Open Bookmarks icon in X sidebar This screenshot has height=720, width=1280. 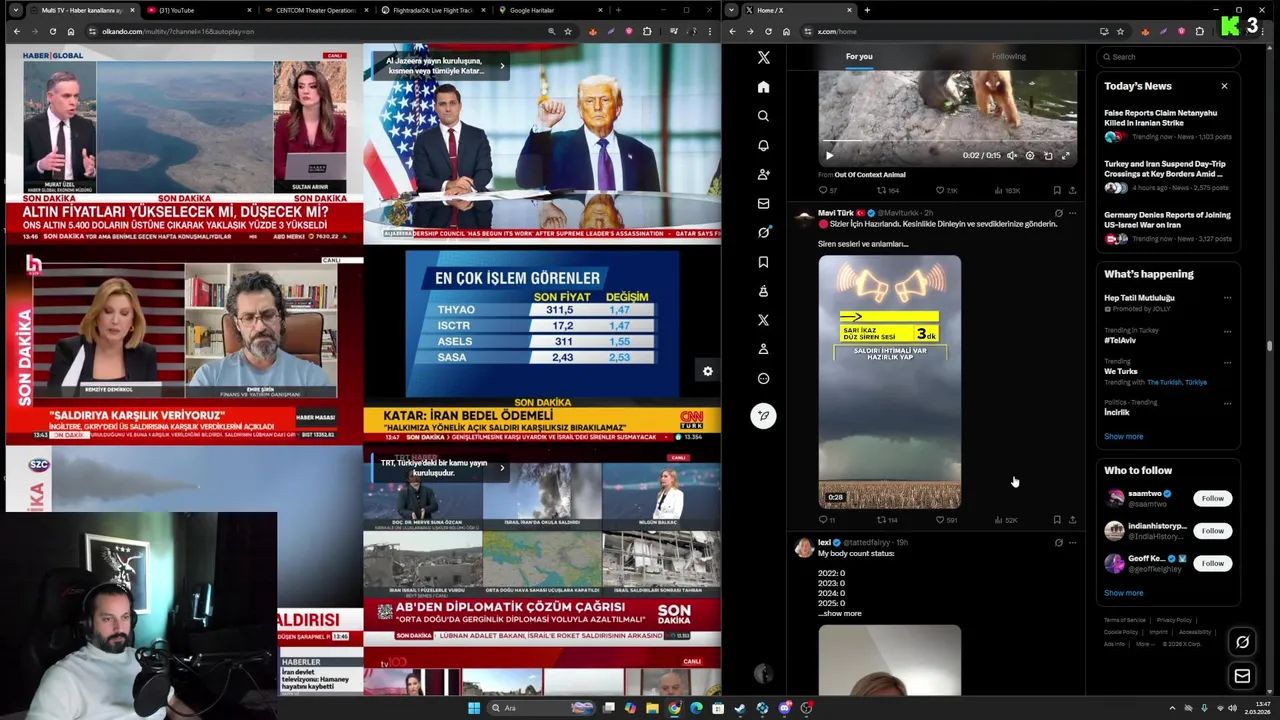pos(763,262)
